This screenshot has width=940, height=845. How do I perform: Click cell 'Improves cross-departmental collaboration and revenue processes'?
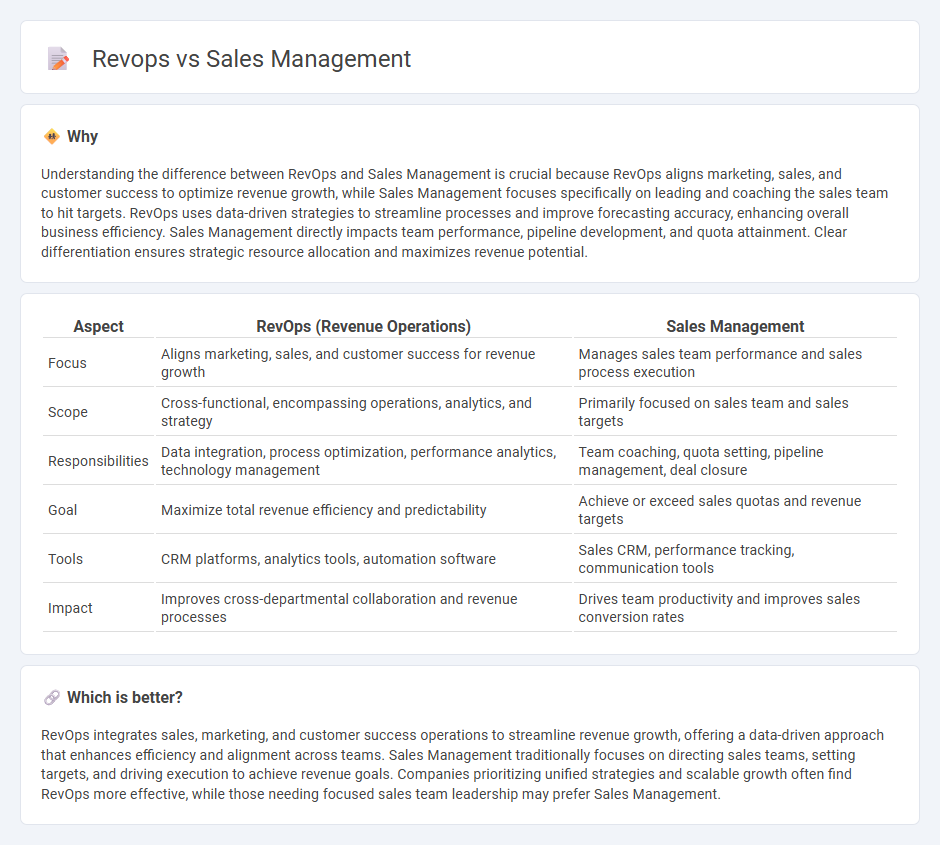pyautogui.click(x=363, y=608)
